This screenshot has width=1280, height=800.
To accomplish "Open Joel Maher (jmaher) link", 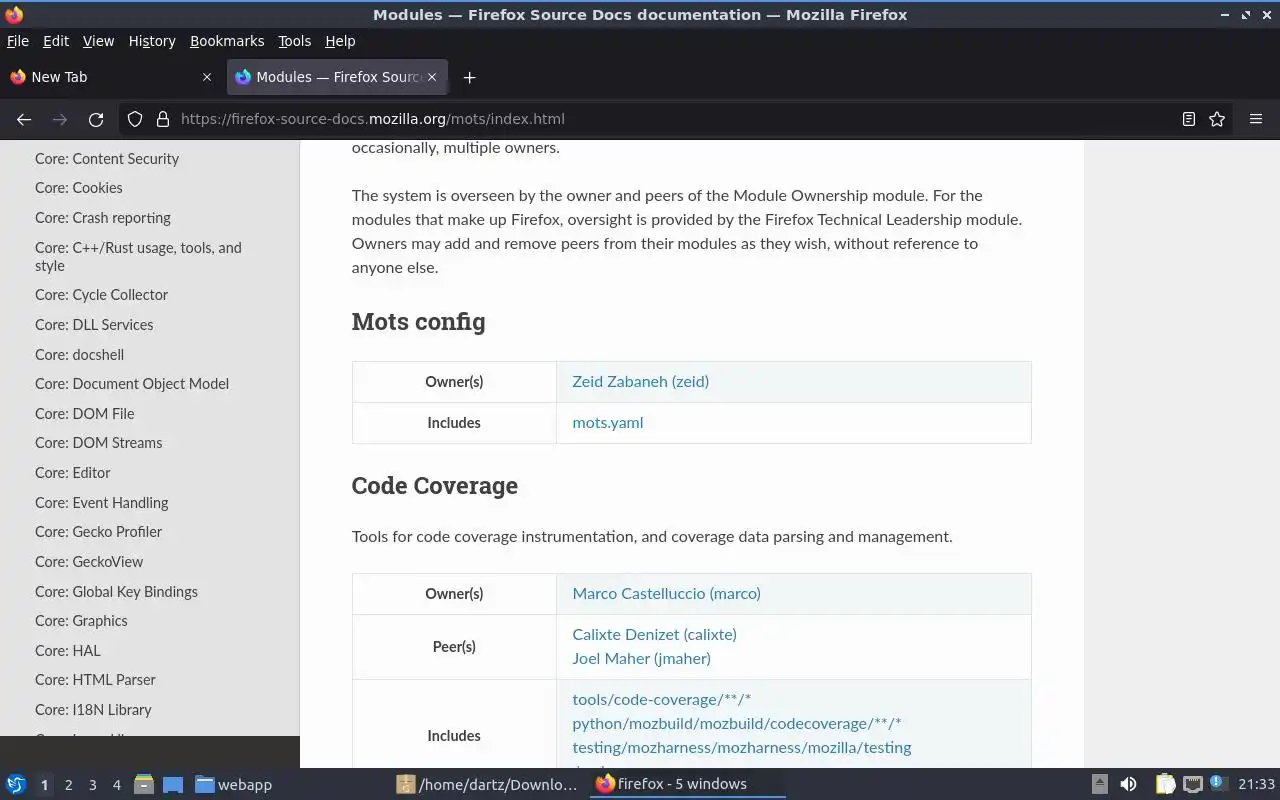I will coord(641,659).
